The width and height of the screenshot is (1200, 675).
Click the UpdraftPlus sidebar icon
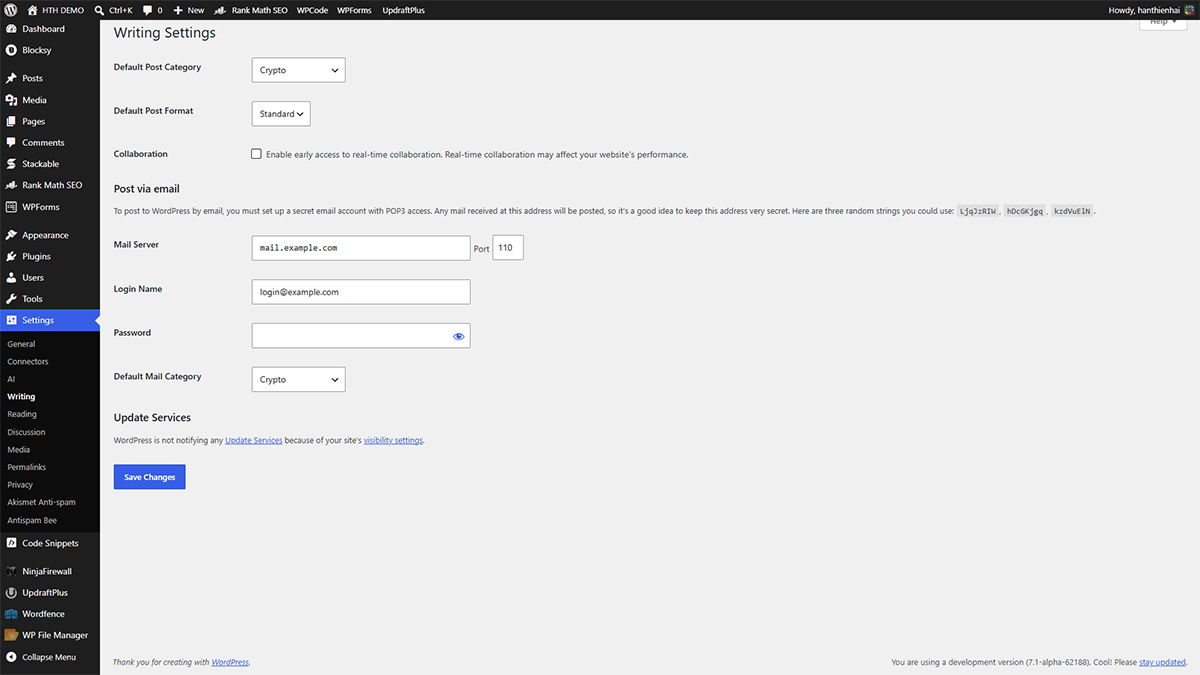pos(11,593)
